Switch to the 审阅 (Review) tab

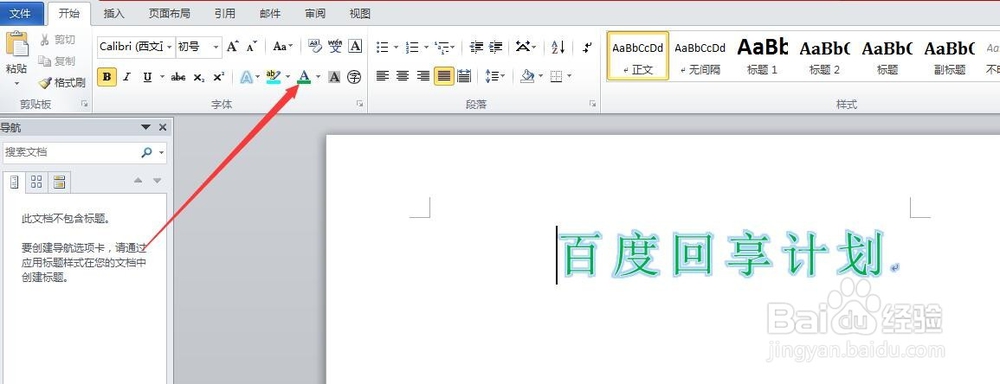[315, 13]
